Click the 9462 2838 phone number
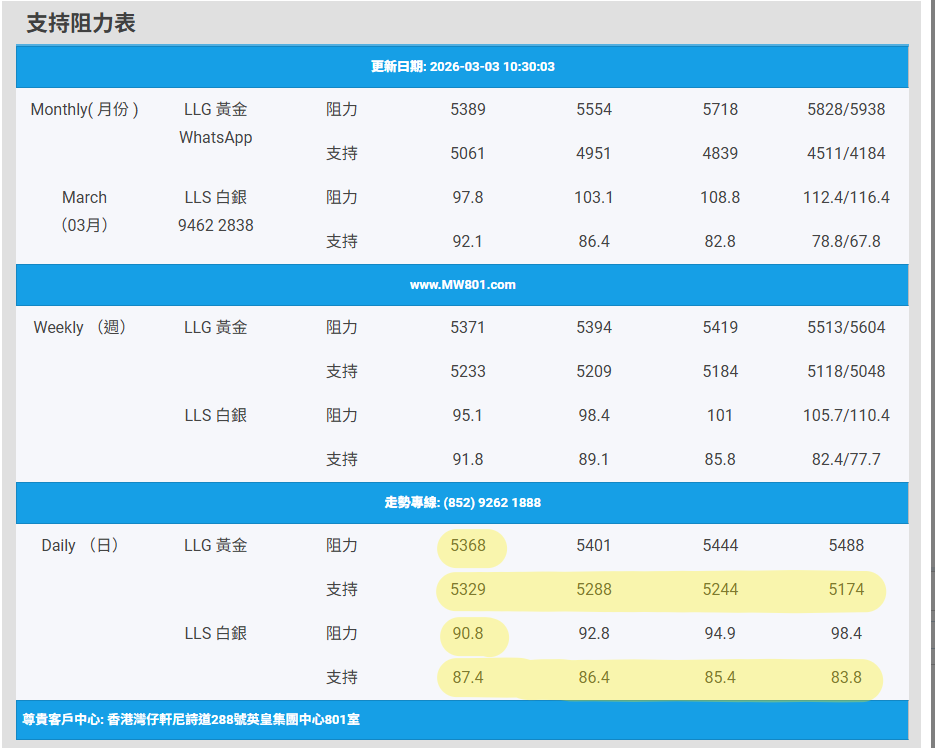935x748 pixels. 216,226
